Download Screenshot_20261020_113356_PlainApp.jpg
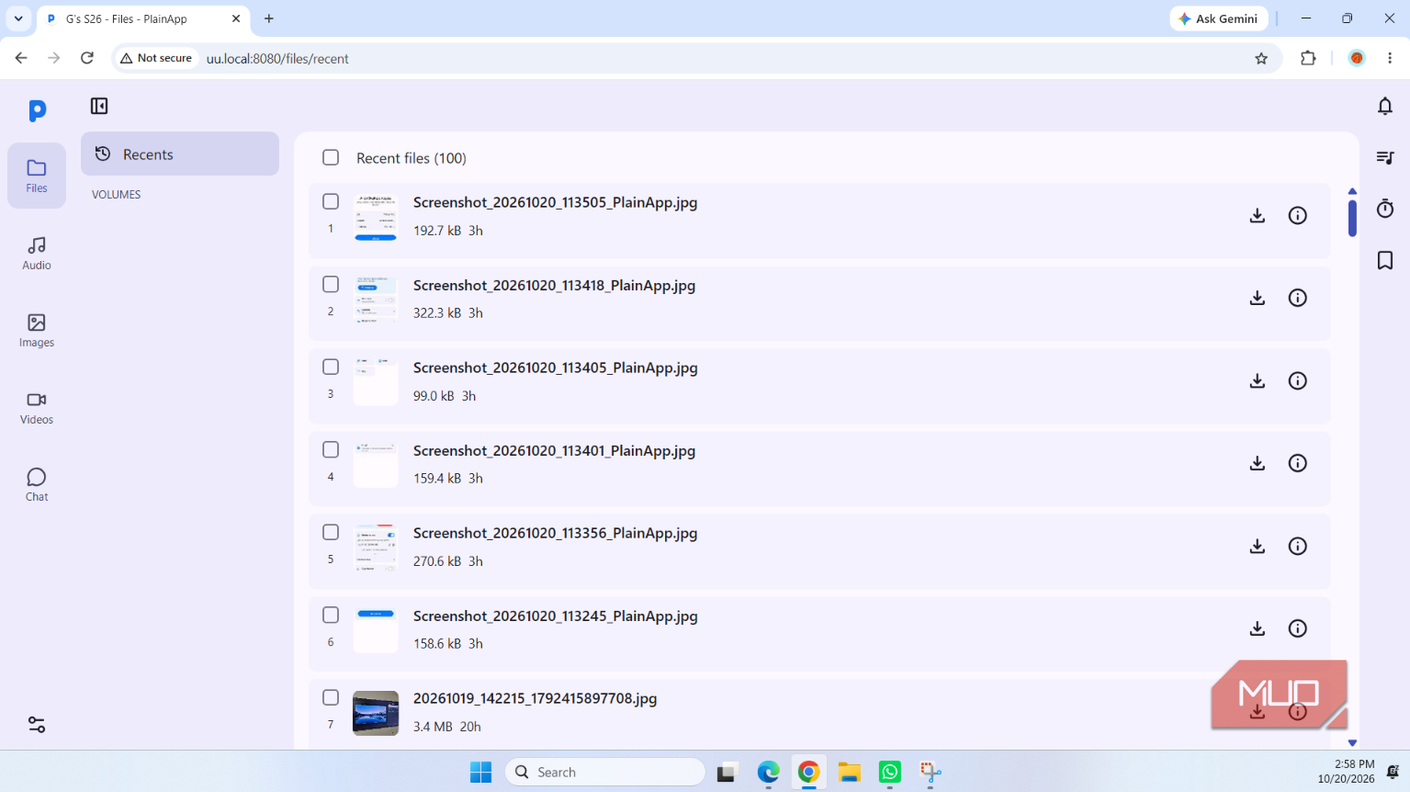This screenshot has width=1410, height=792. pyautogui.click(x=1257, y=546)
